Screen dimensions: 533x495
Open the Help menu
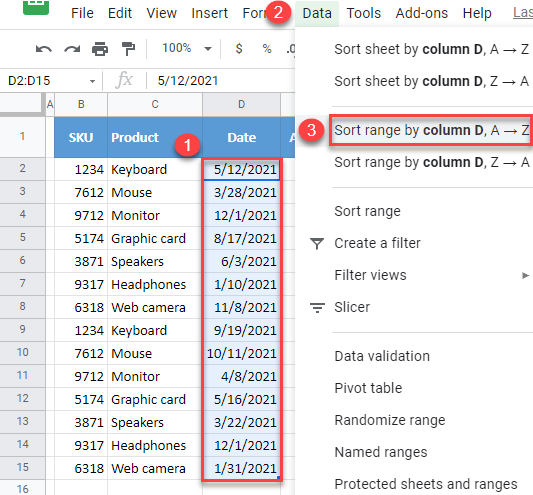pyautogui.click(x=477, y=13)
